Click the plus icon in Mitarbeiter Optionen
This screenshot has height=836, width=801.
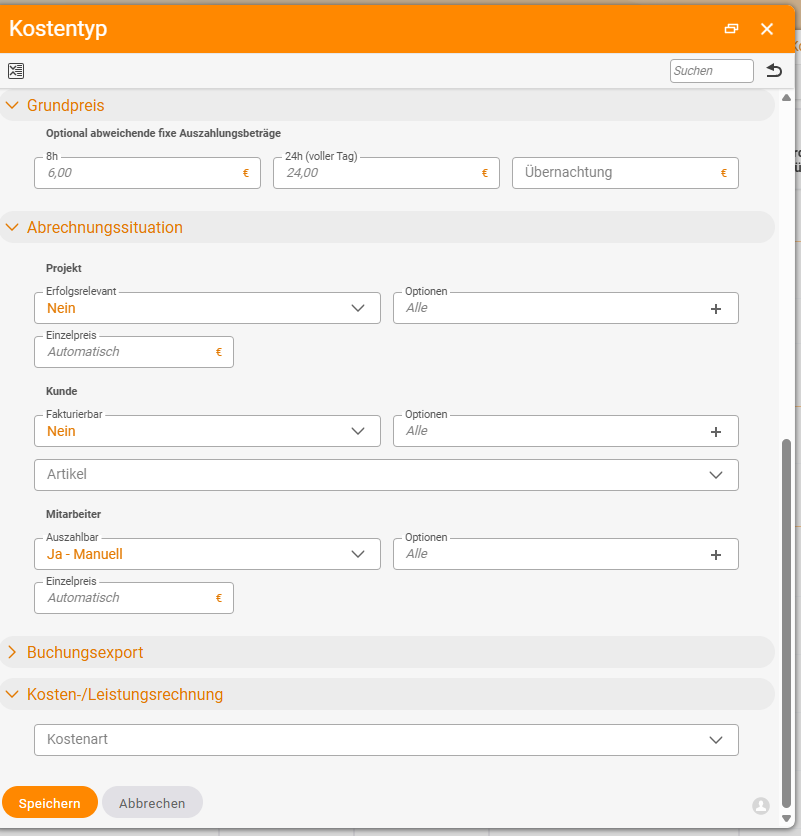[716, 555]
